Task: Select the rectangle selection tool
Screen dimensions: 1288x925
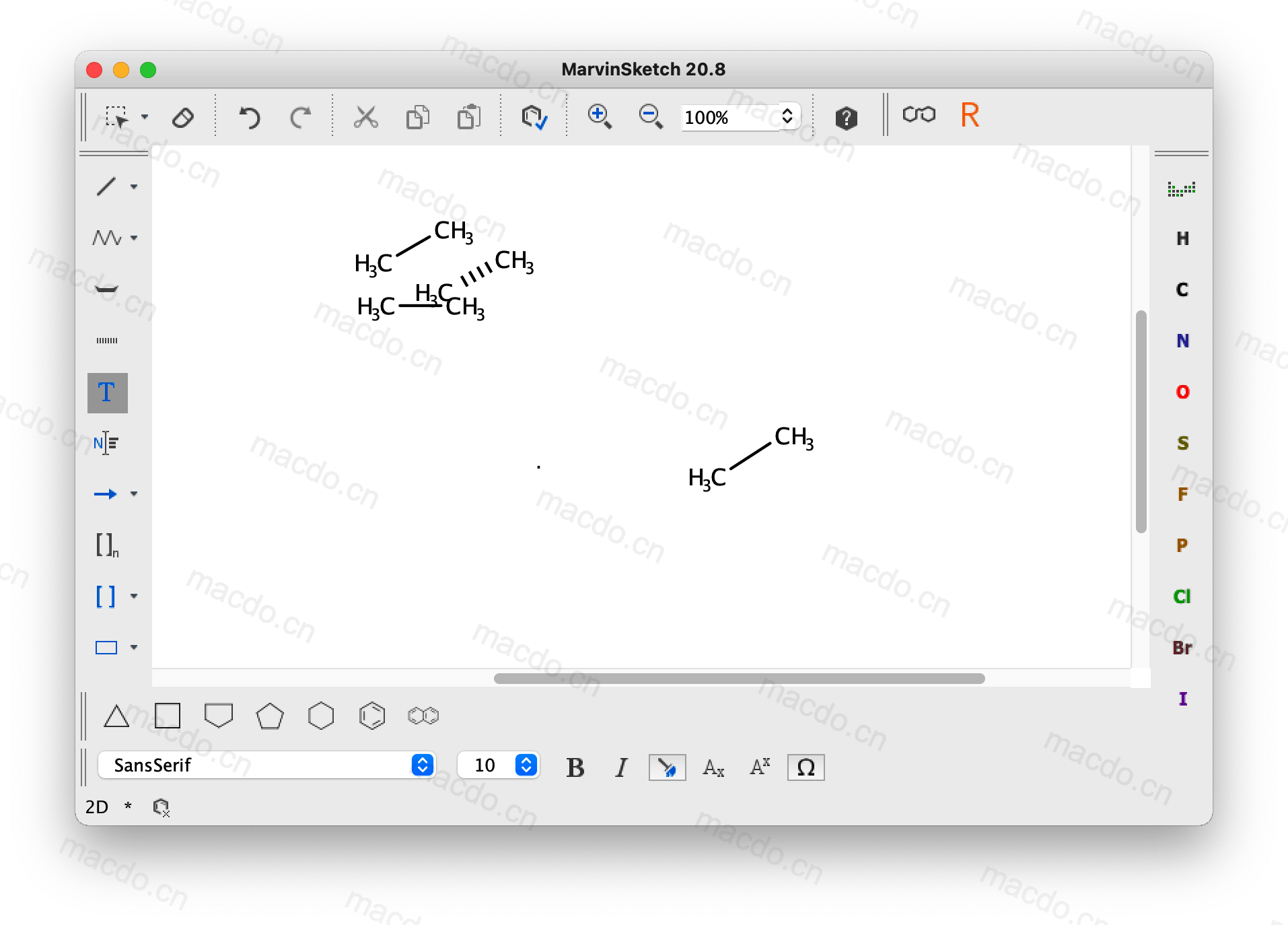Action: (117, 117)
